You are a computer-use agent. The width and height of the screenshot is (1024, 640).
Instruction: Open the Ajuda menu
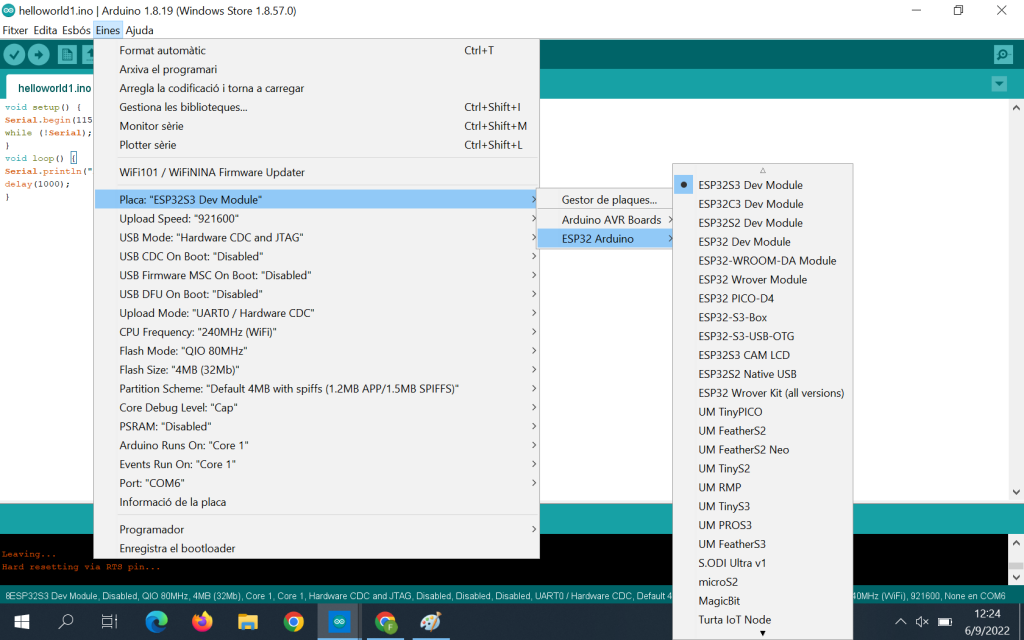click(x=139, y=30)
